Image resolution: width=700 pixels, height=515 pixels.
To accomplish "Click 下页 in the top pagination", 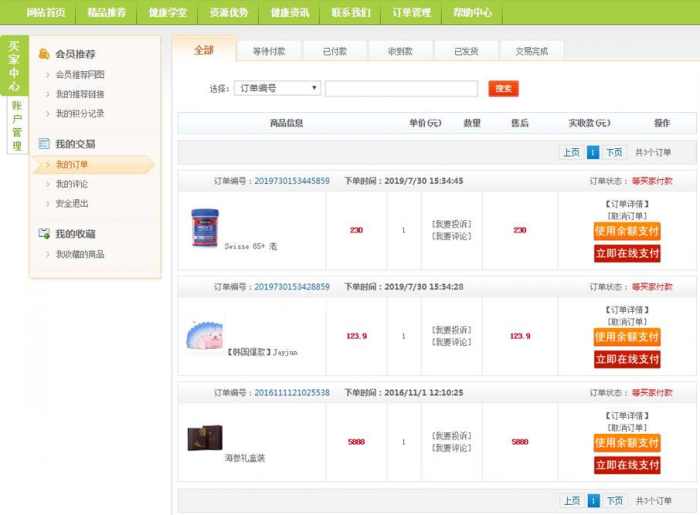I will [613, 153].
